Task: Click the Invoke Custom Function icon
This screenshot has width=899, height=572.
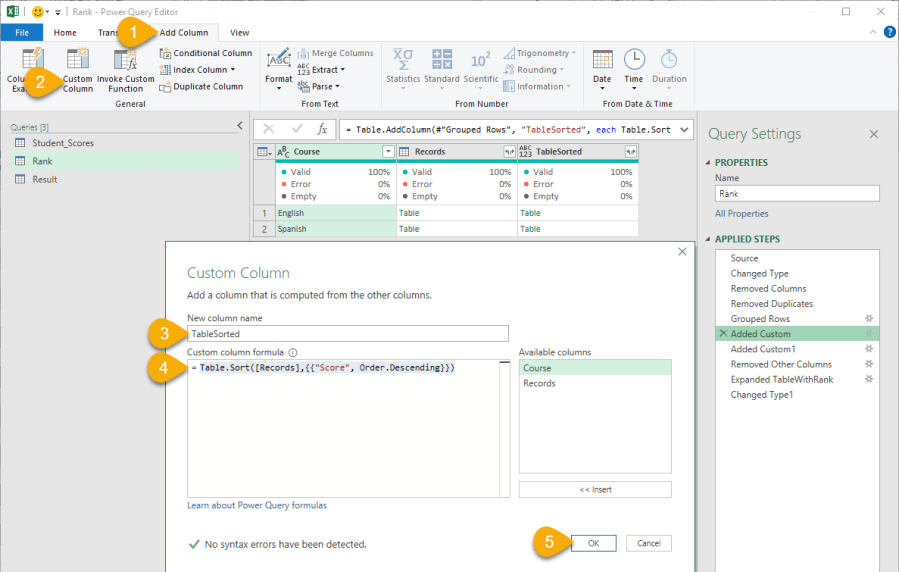Action: point(125,60)
